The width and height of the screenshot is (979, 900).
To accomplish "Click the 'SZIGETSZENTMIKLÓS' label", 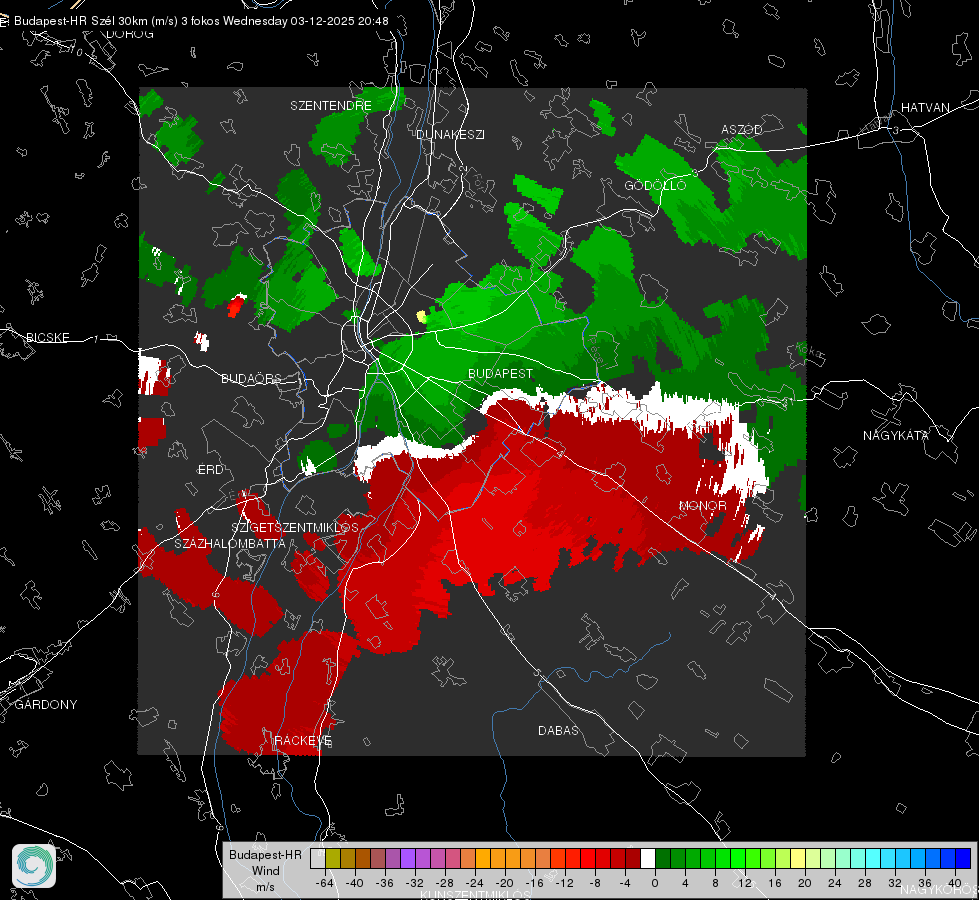I will (295, 528).
